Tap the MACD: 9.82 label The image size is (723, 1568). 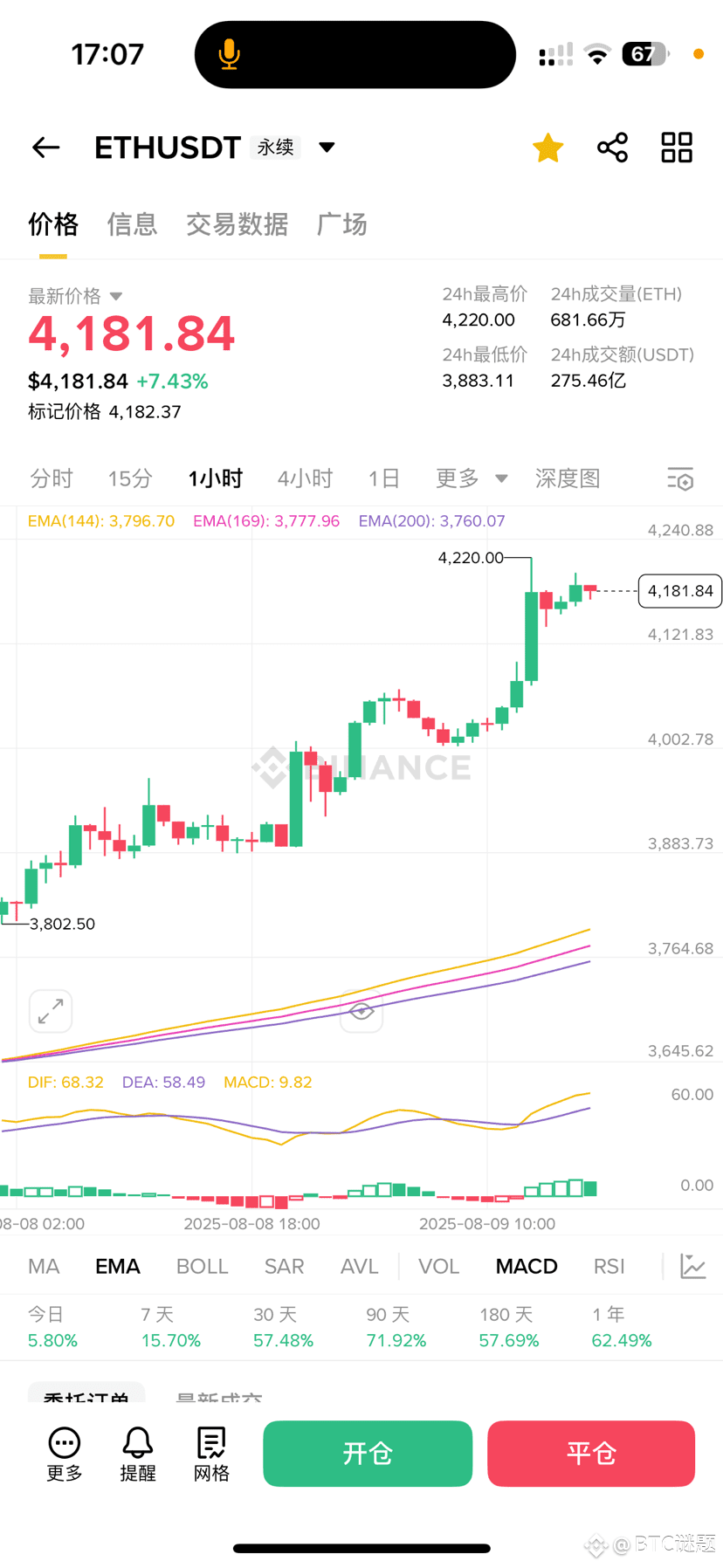coord(268,1083)
